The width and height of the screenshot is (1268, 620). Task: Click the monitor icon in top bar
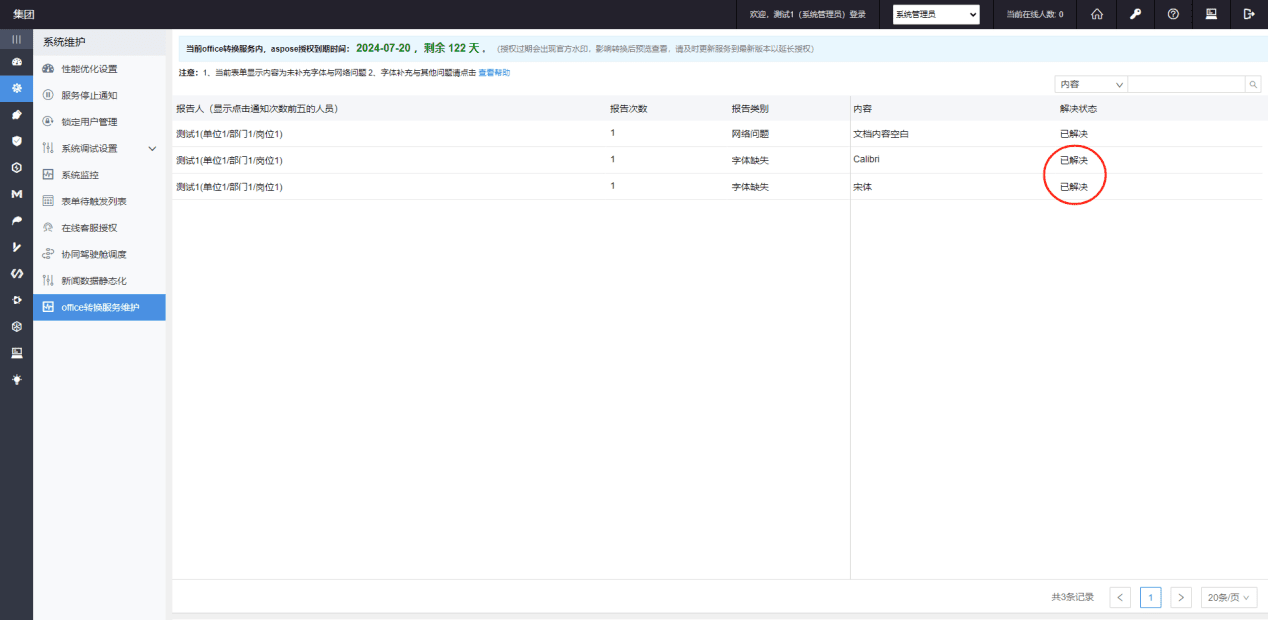pyautogui.click(x=1211, y=14)
